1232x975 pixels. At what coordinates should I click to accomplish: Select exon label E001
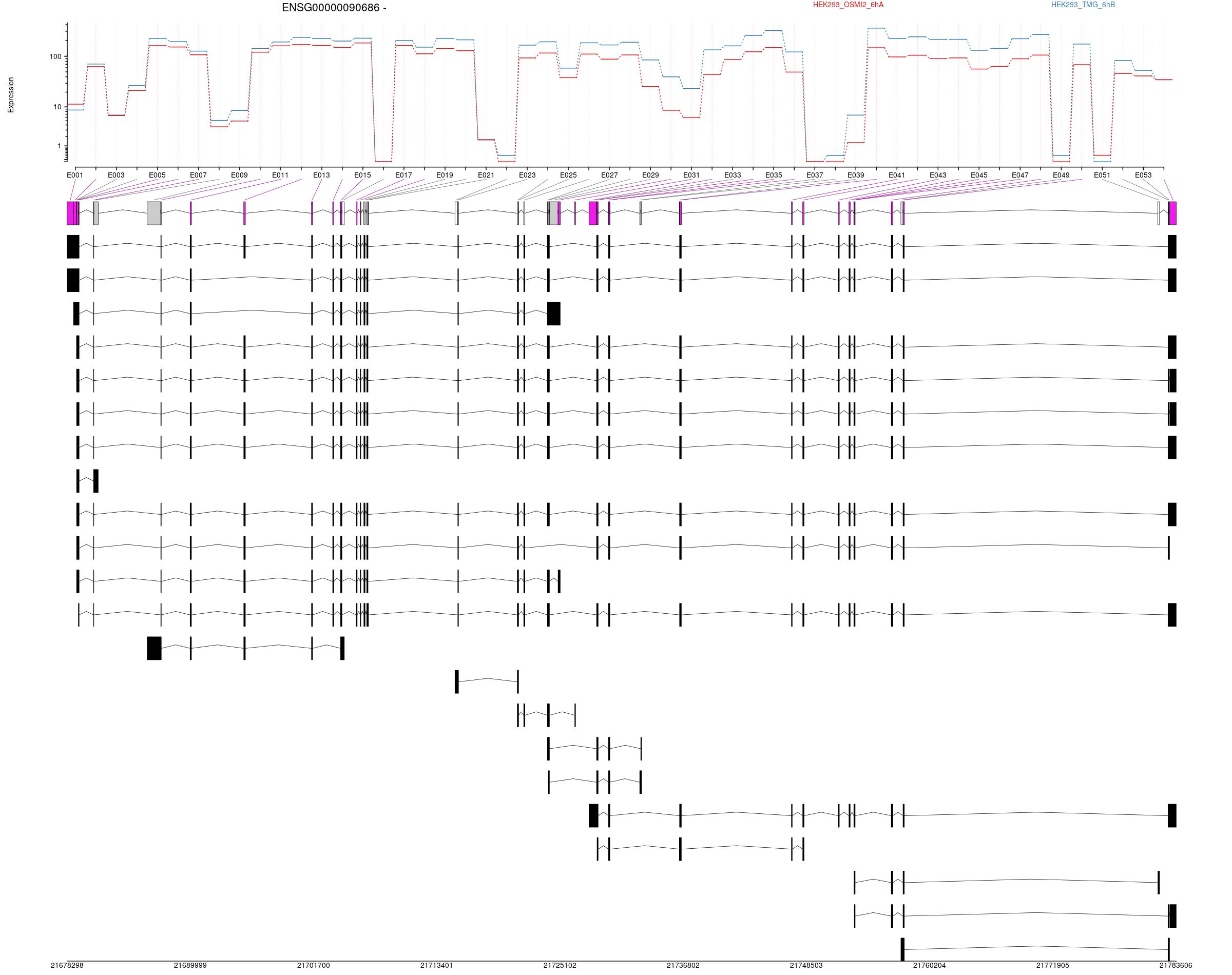click(x=75, y=175)
